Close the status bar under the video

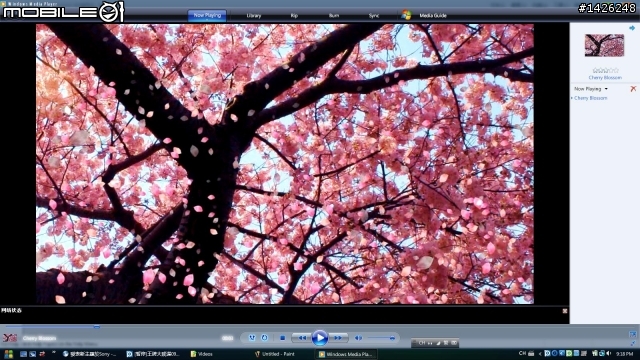coord(564,311)
